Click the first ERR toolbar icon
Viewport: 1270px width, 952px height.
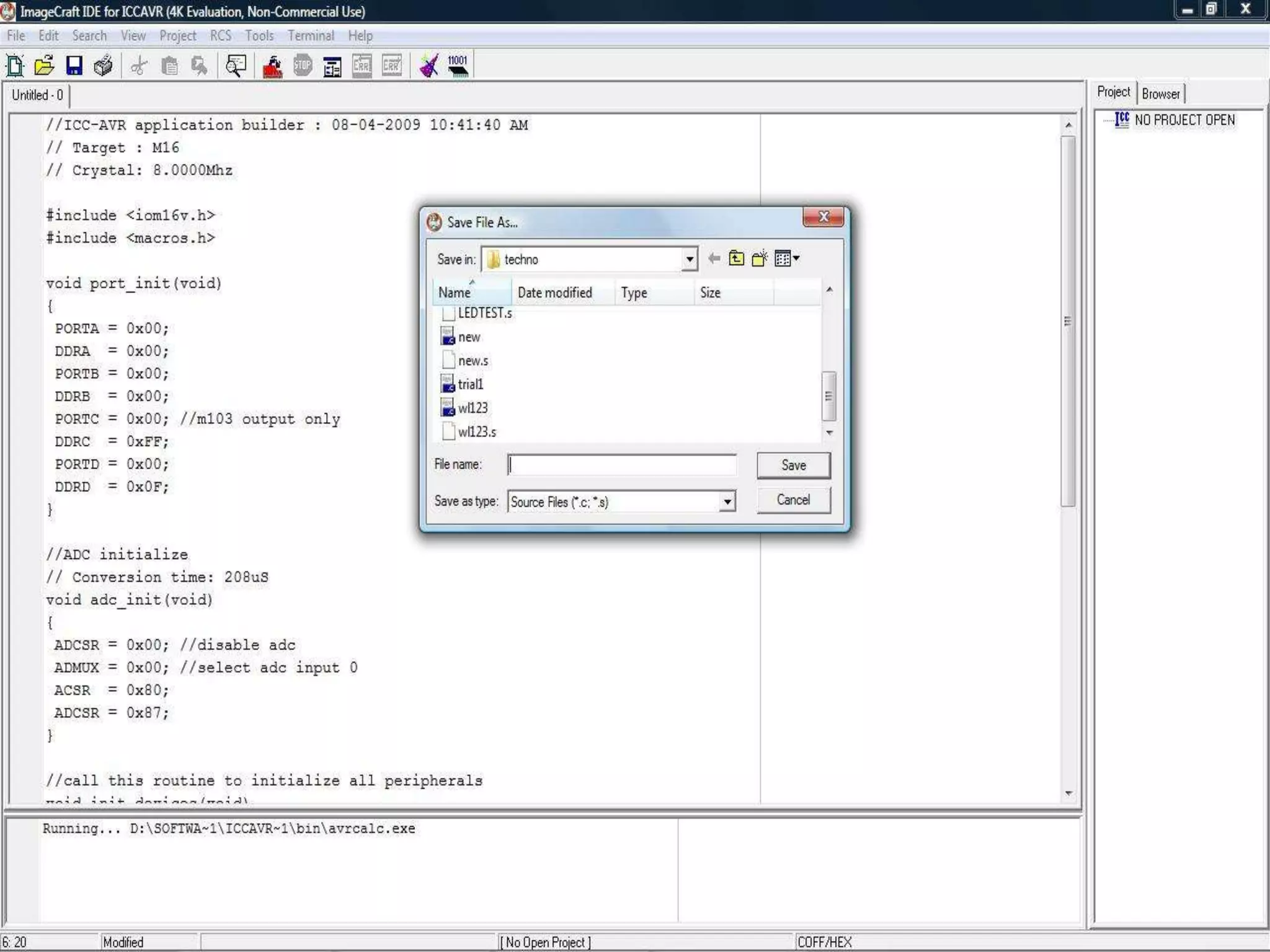(x=362, y=66)
